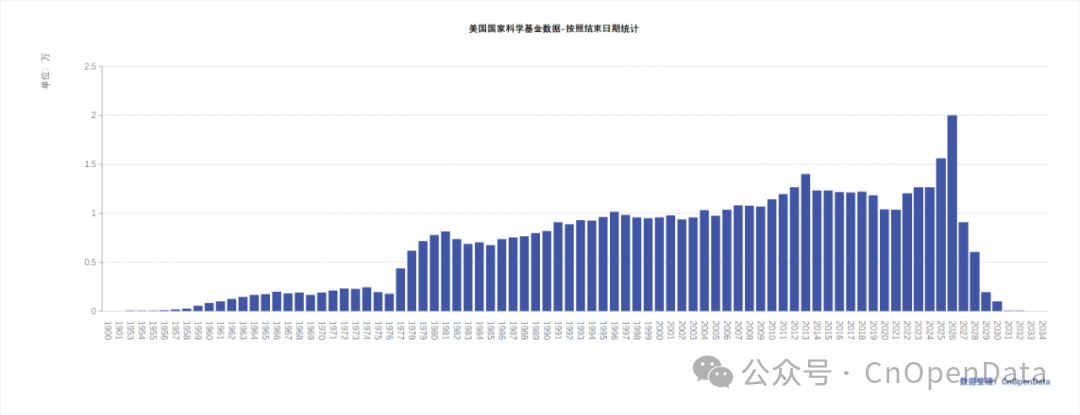Click the bar for year 1977

click(x=401, y=290)
